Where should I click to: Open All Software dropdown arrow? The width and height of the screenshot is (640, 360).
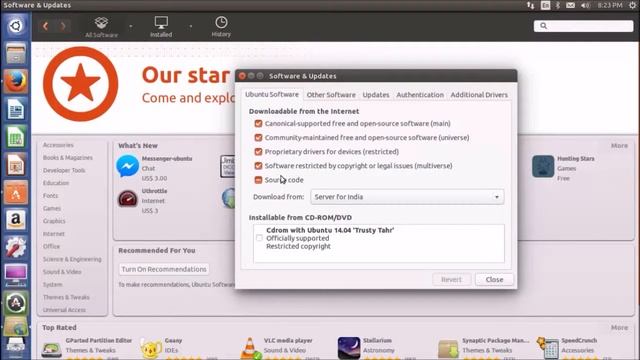(131, 27)
